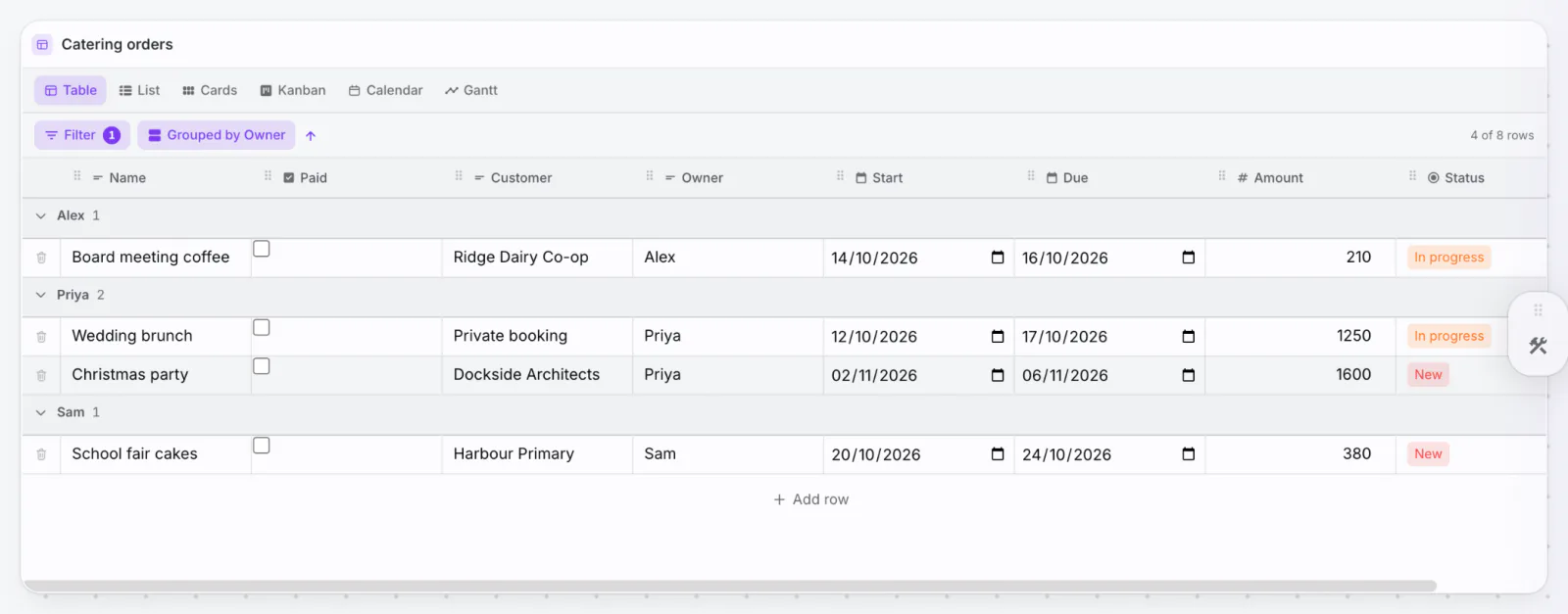Open date picker for Start 14/10/2026
Viewport: 1568px width, 614px height.
click(x=998, y=258)
